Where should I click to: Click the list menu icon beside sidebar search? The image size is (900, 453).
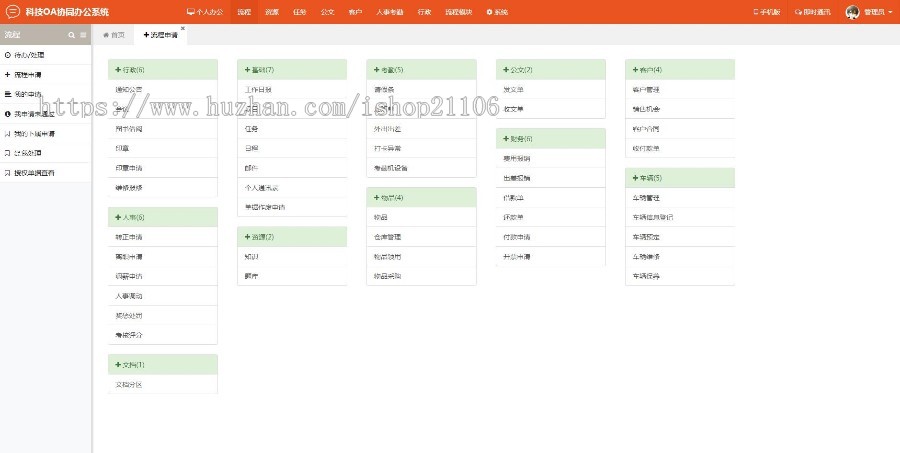click(x=83, y=35)
